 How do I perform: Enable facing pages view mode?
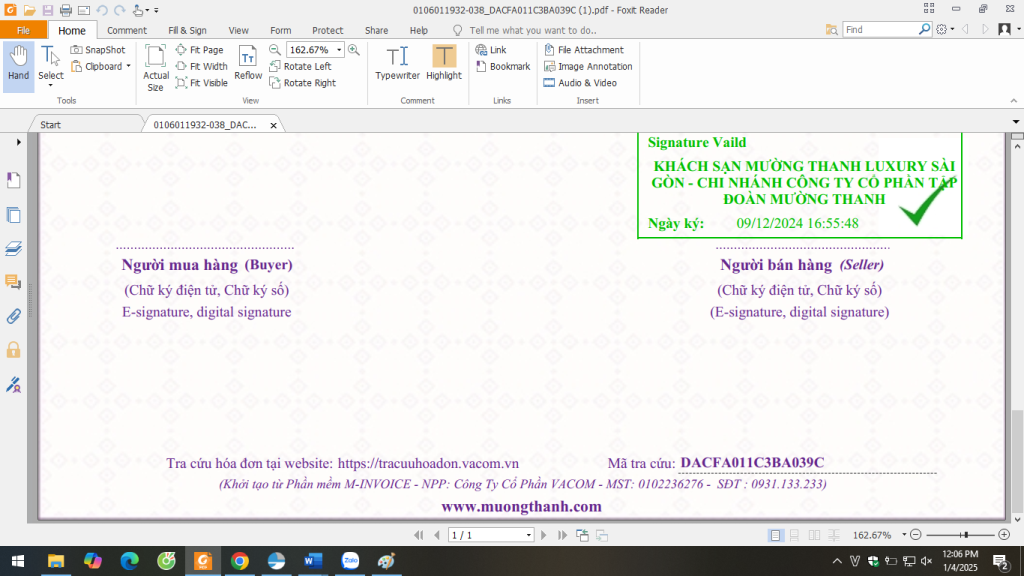(814, 535)
